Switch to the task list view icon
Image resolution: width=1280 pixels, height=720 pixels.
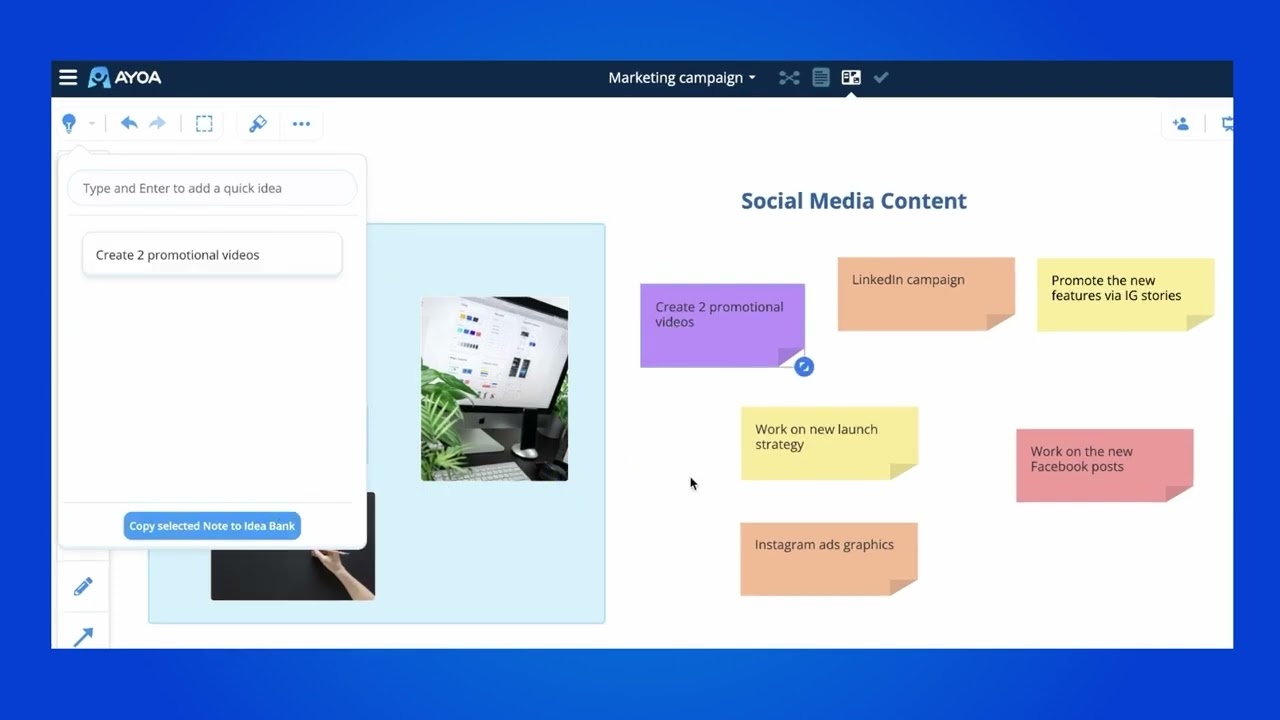pyautogui.click(x=821, y=78)
